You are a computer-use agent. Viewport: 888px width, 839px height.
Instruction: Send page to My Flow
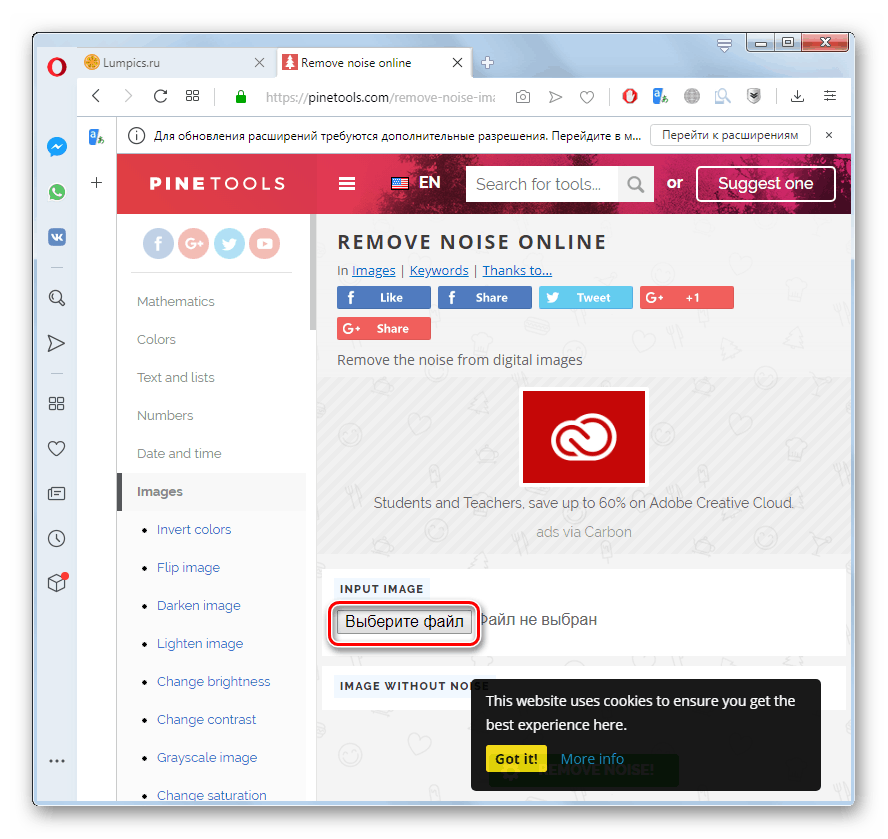555,97
